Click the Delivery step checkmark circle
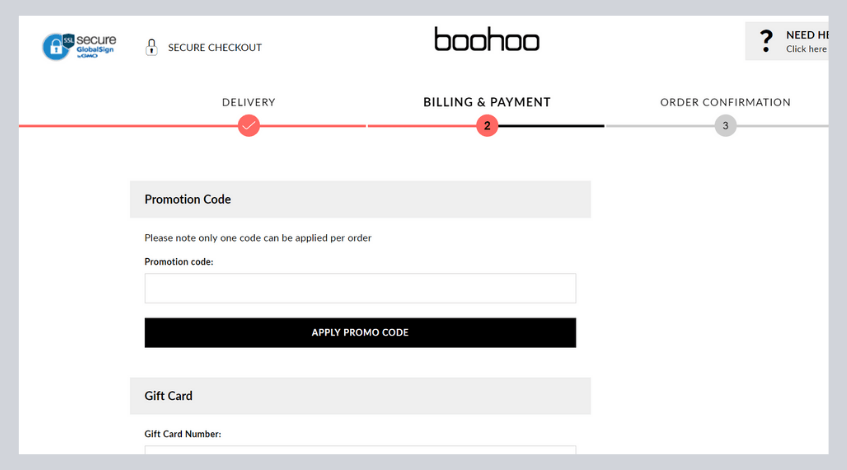 tap(249, 126)
